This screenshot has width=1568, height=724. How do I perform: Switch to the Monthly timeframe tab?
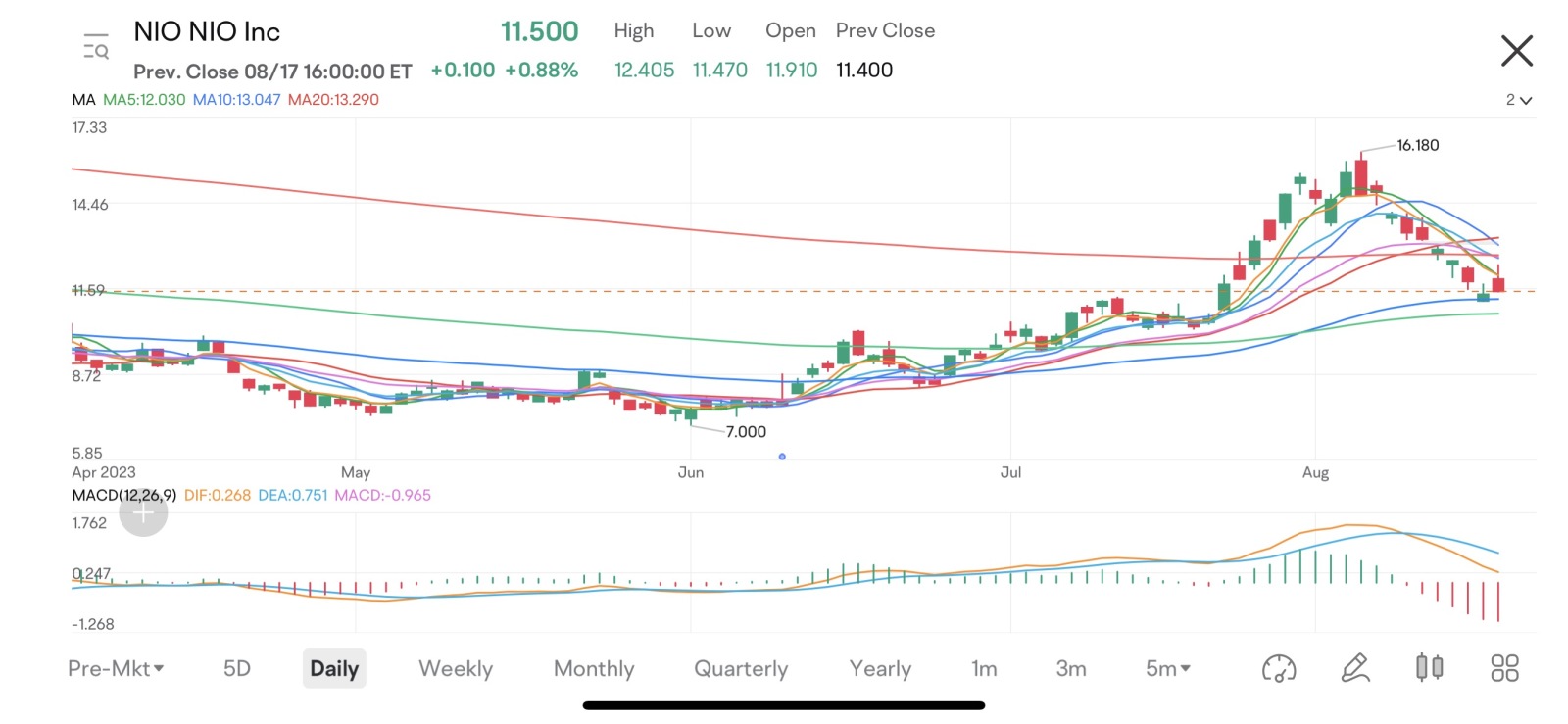pyautogui.click(x=594, y=668)
